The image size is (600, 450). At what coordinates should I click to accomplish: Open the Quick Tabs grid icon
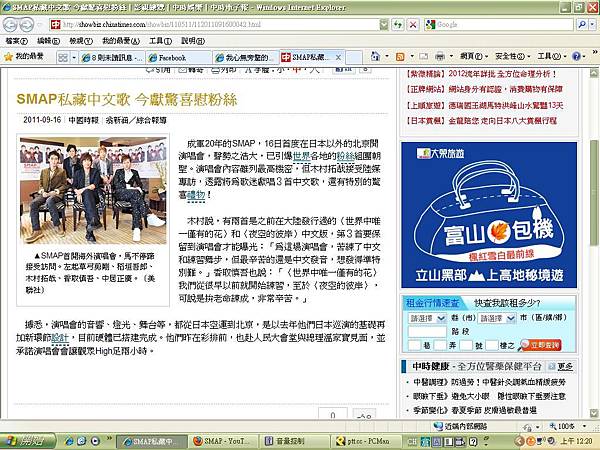(63, 57)
